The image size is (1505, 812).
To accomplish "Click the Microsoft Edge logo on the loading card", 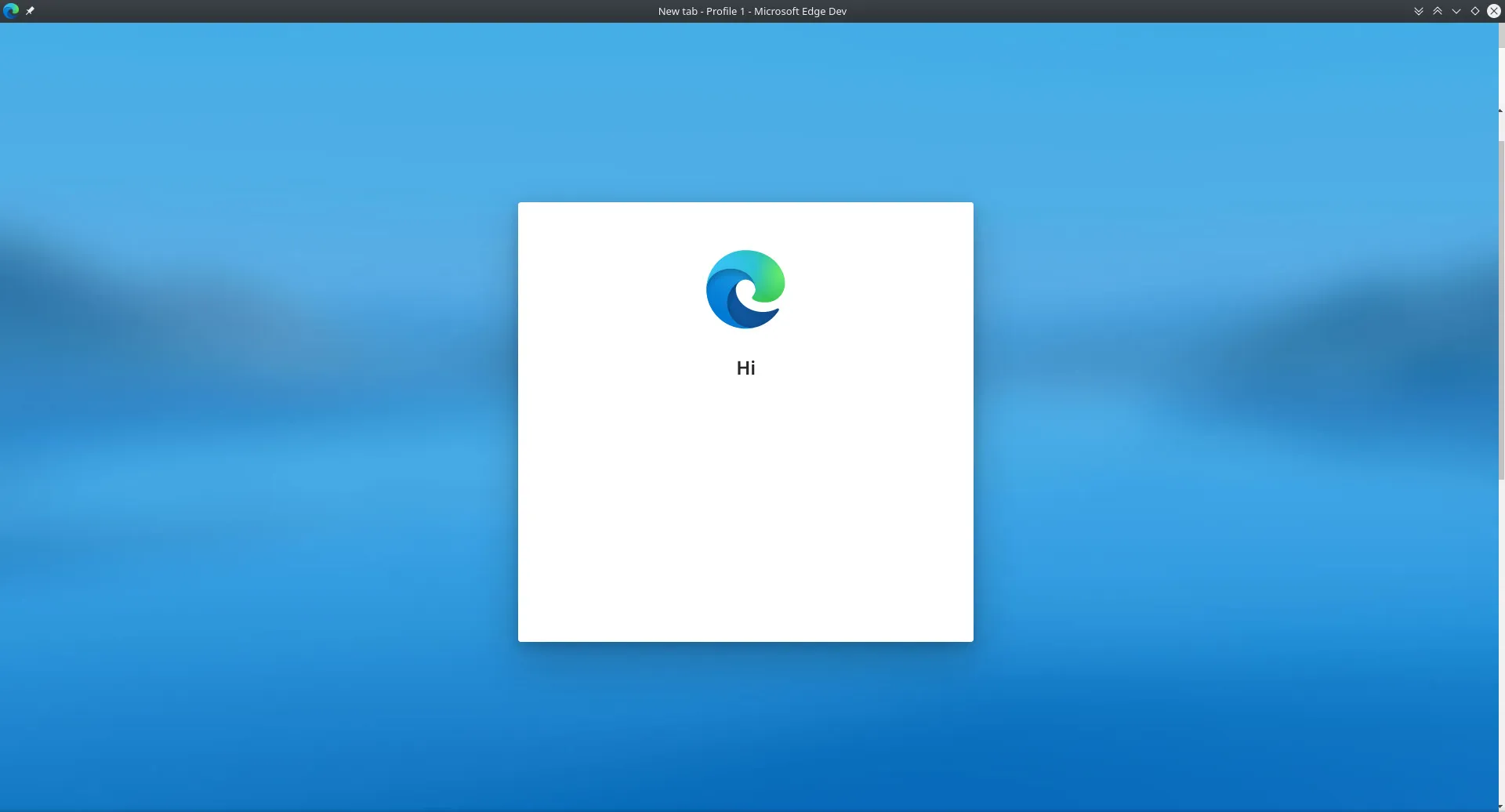I will [745, 288].
